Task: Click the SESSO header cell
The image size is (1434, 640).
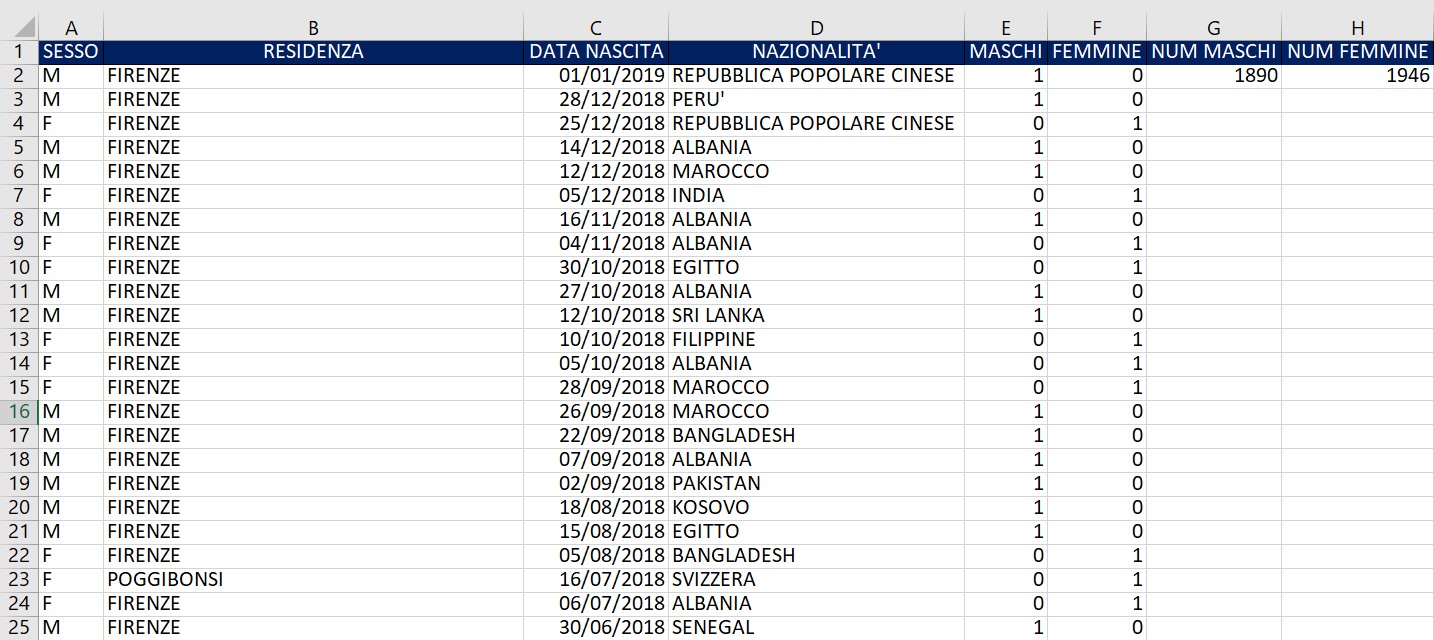Action: tap(71, 51)
